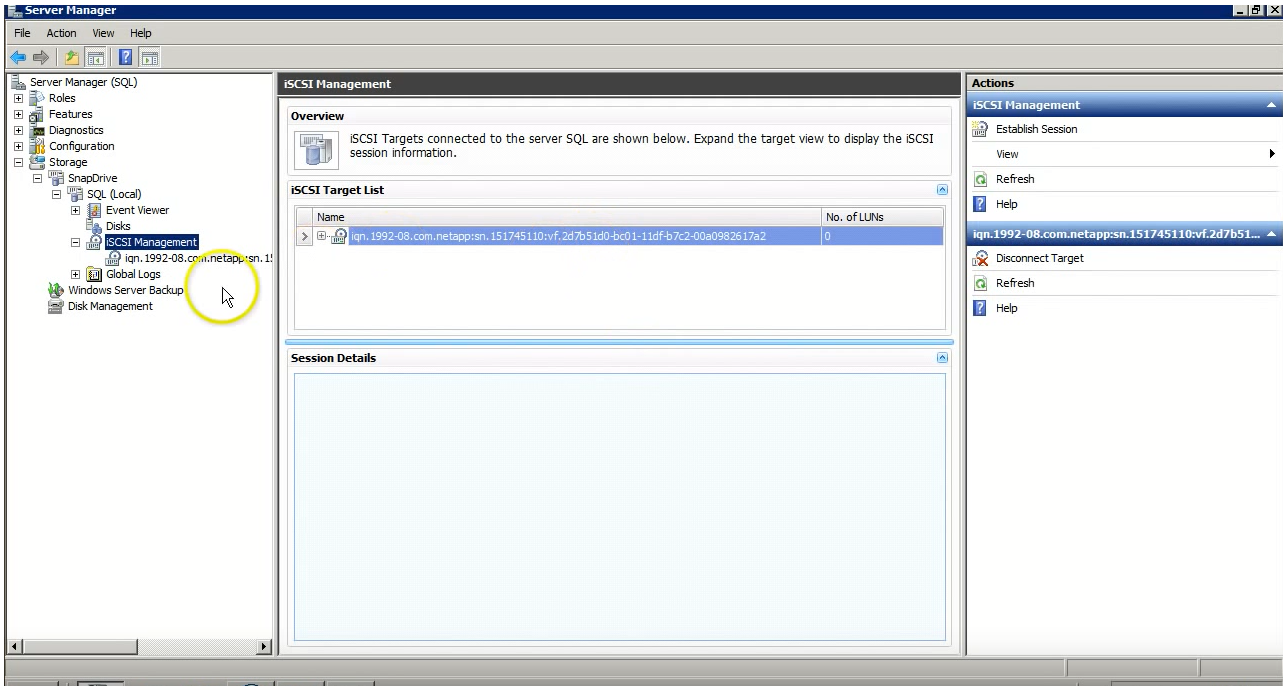Sort by the No. of LUNs column header
This screenshot has height=686, width=1283.
tap(883, 216)
